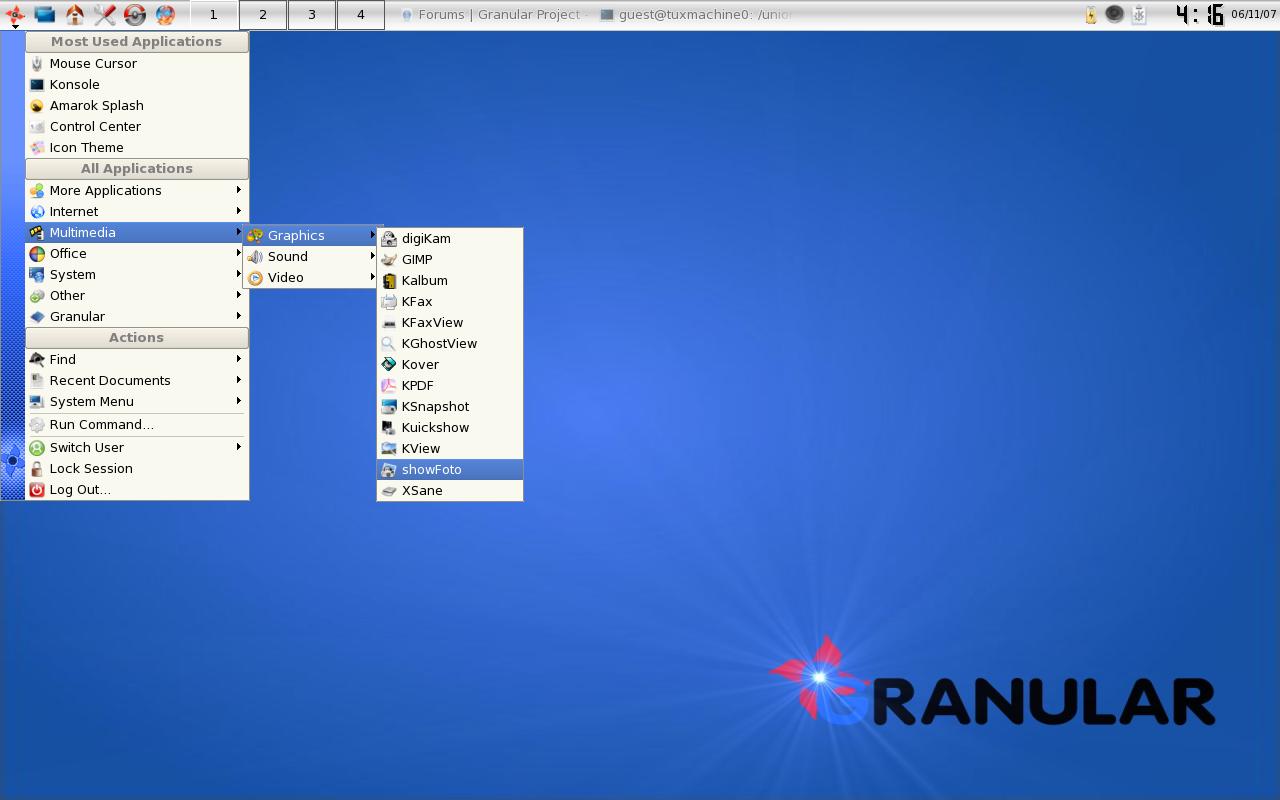Launch KGhostView from the Graphics menu

[450, 343]
